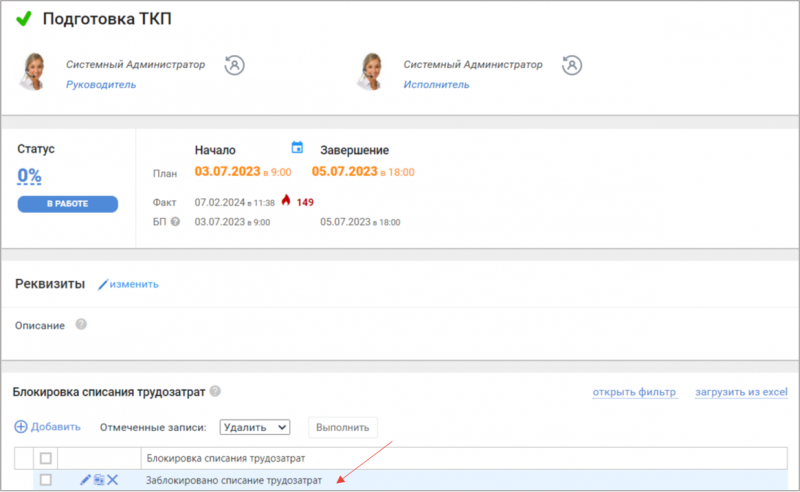The height and width of the screenshot is (492, 800).
Task: Click the pencil edit icon in the table row
Action: 85,481
